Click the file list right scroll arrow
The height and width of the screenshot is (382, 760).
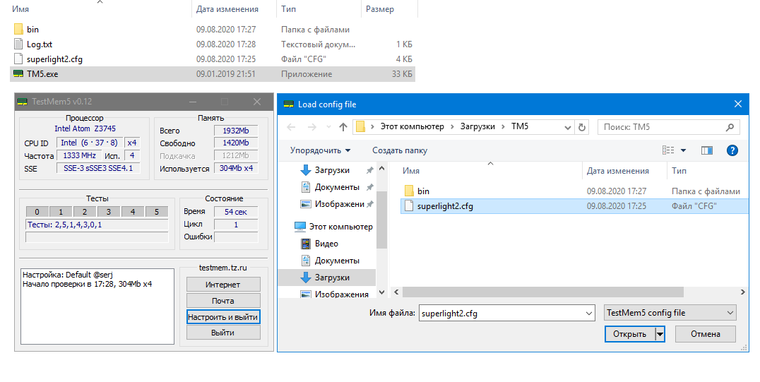point(743,292)
